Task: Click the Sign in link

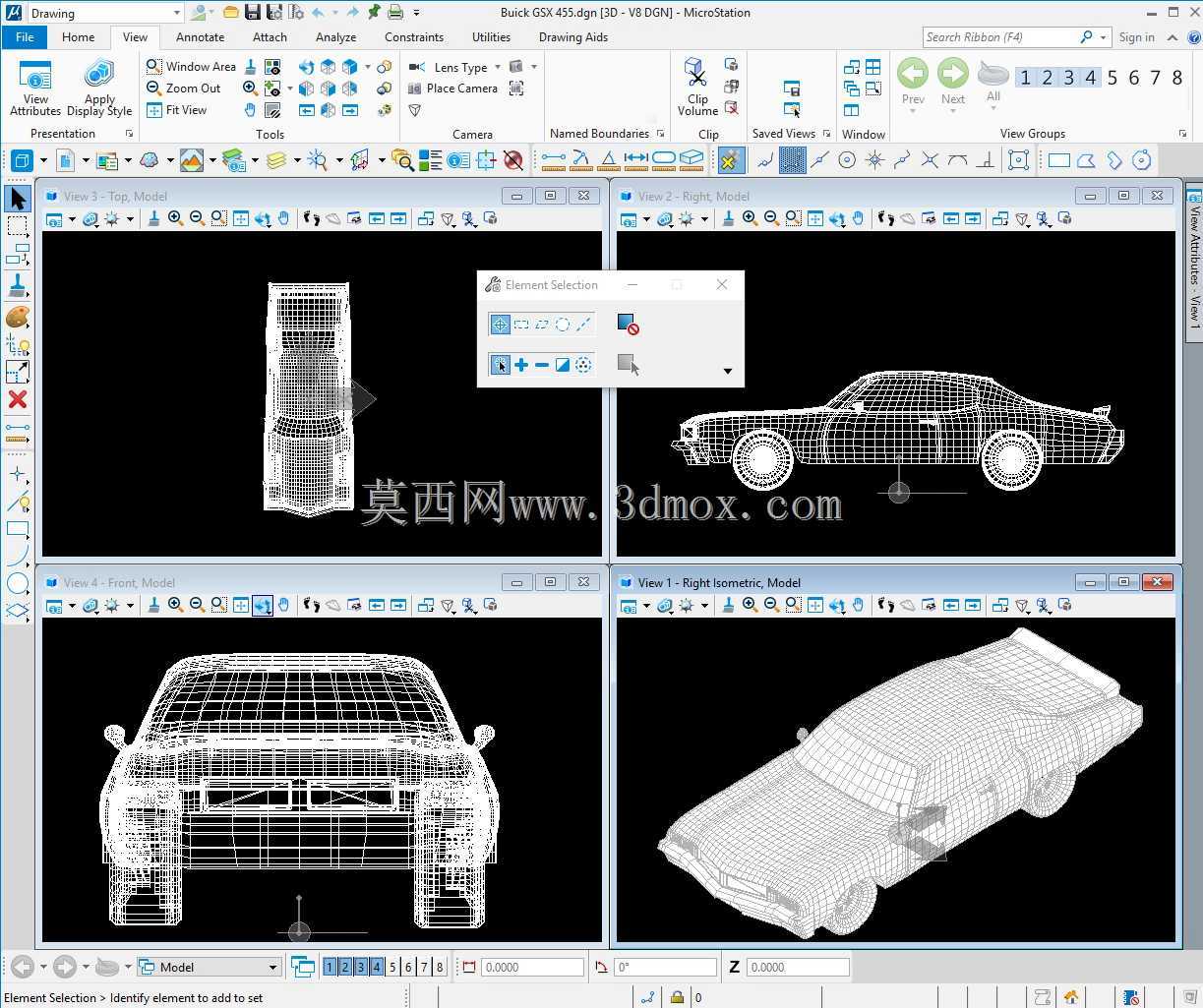Action: (1136, 37)
